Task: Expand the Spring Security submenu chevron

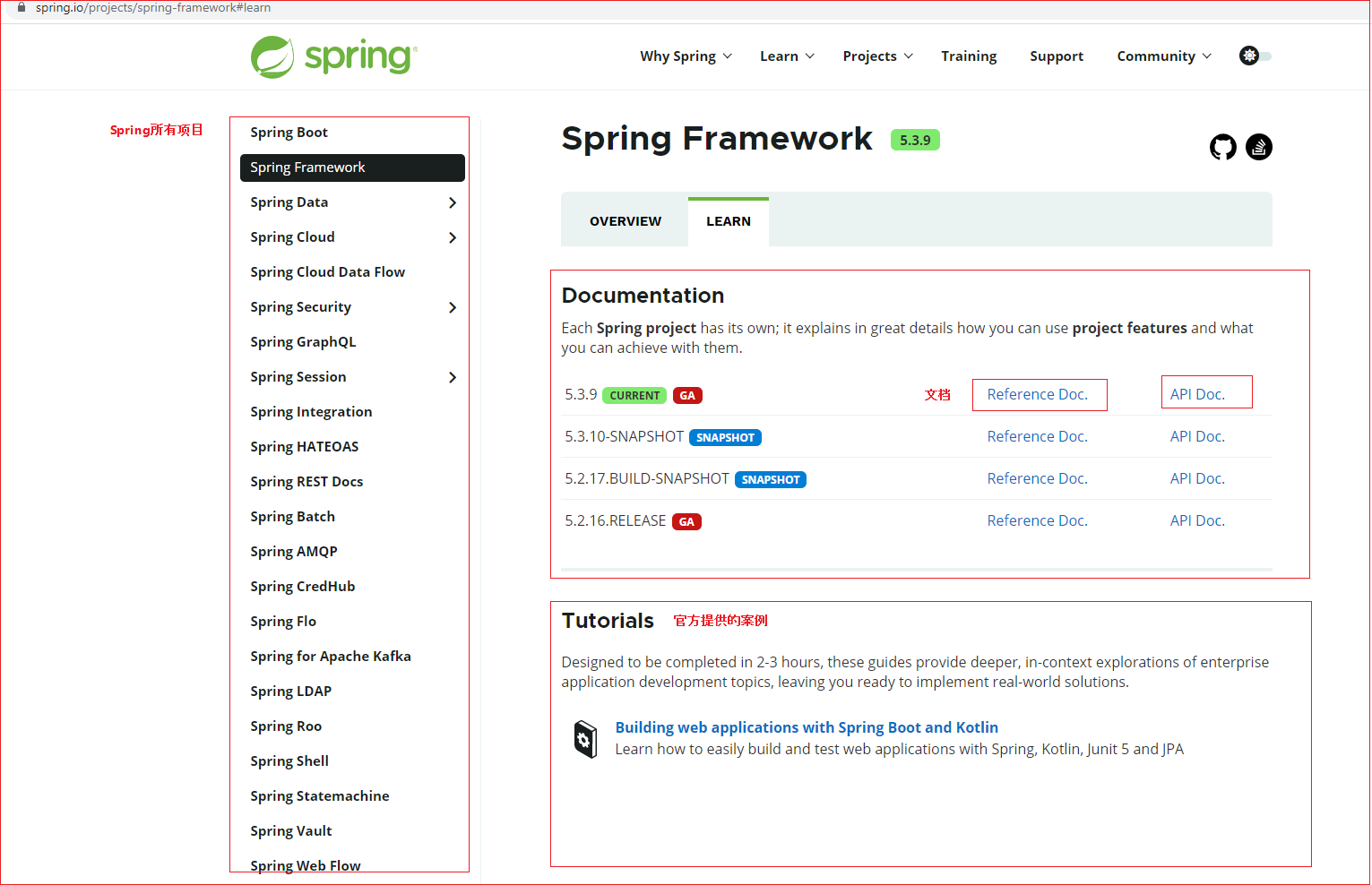Action: 453,307
